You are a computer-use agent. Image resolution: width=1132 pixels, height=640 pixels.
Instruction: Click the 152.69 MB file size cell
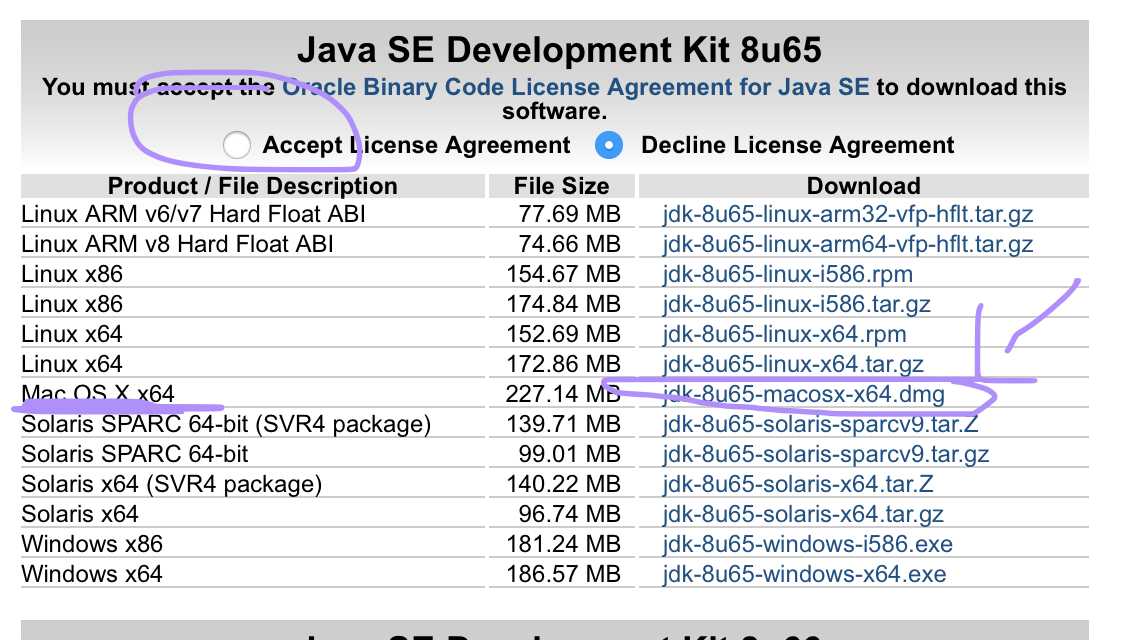563,335
